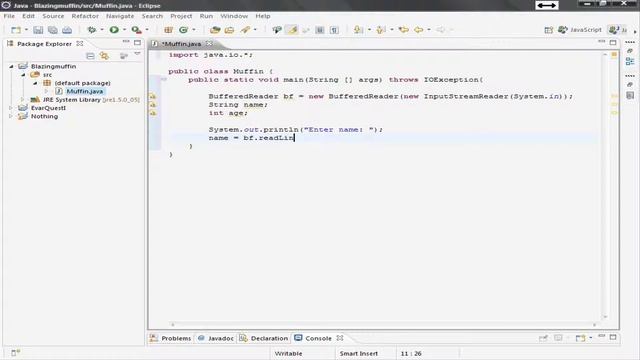Open the File menu
The width and height of the screenshot is (640, 360).
click(x=9, y=16)
